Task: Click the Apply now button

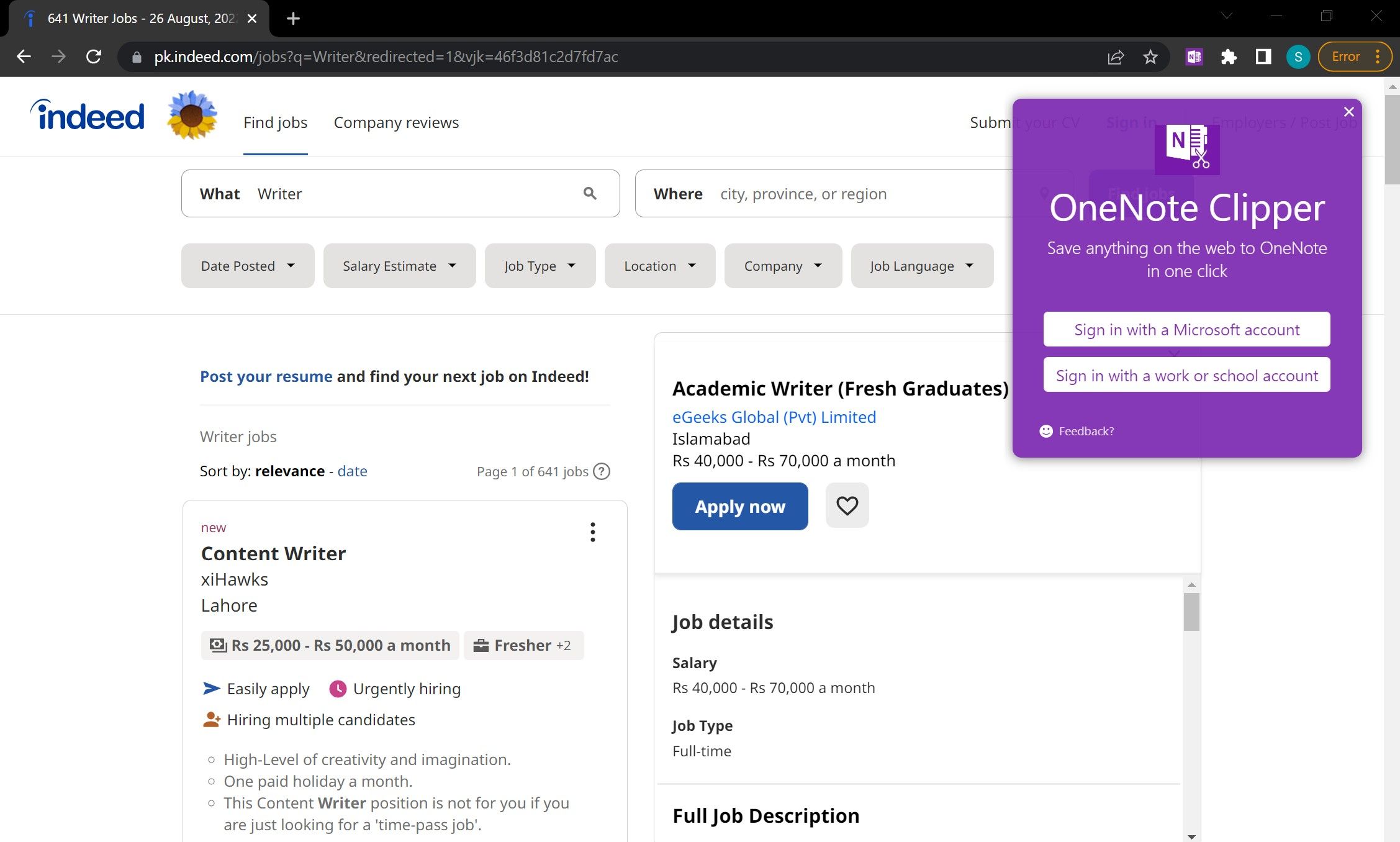Action: 740,505
